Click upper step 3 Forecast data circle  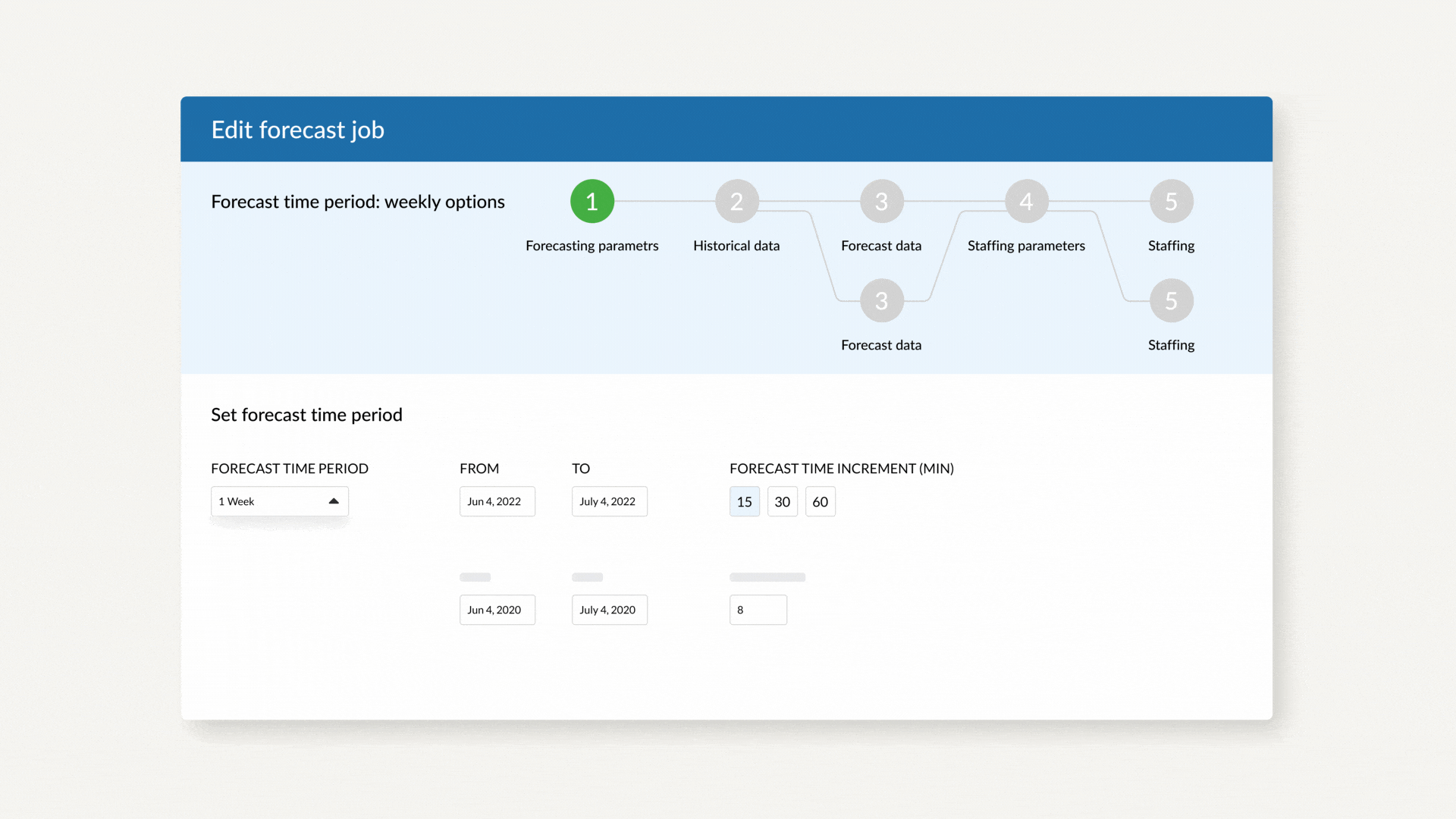[x=881, y=202]
